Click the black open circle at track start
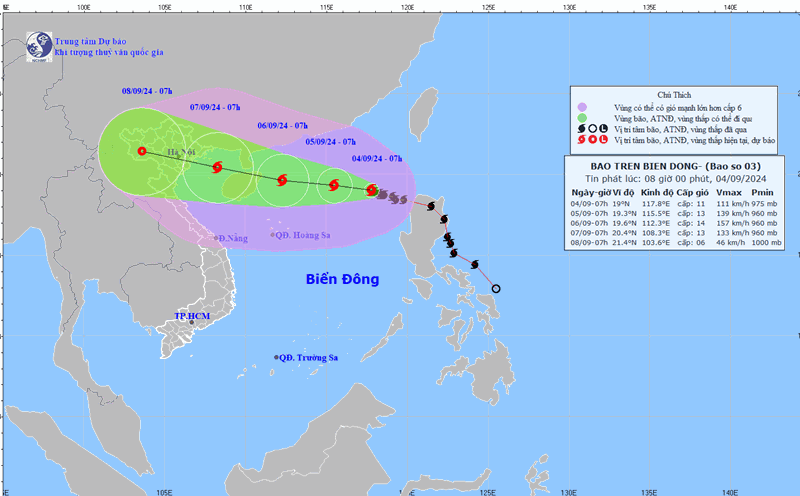This screenshot has width=800, height=496. [496, 289]
